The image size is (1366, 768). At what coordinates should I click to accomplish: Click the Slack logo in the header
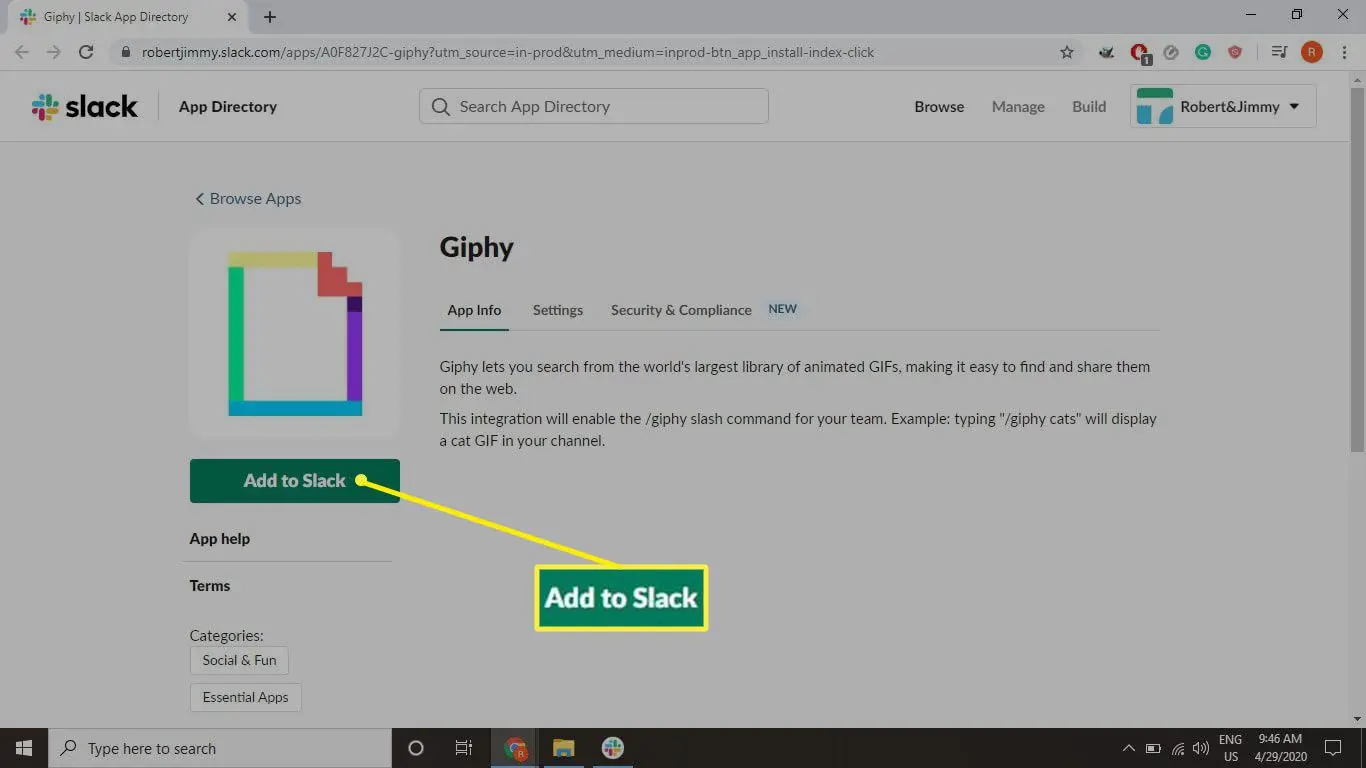click(x=85, y=106)
